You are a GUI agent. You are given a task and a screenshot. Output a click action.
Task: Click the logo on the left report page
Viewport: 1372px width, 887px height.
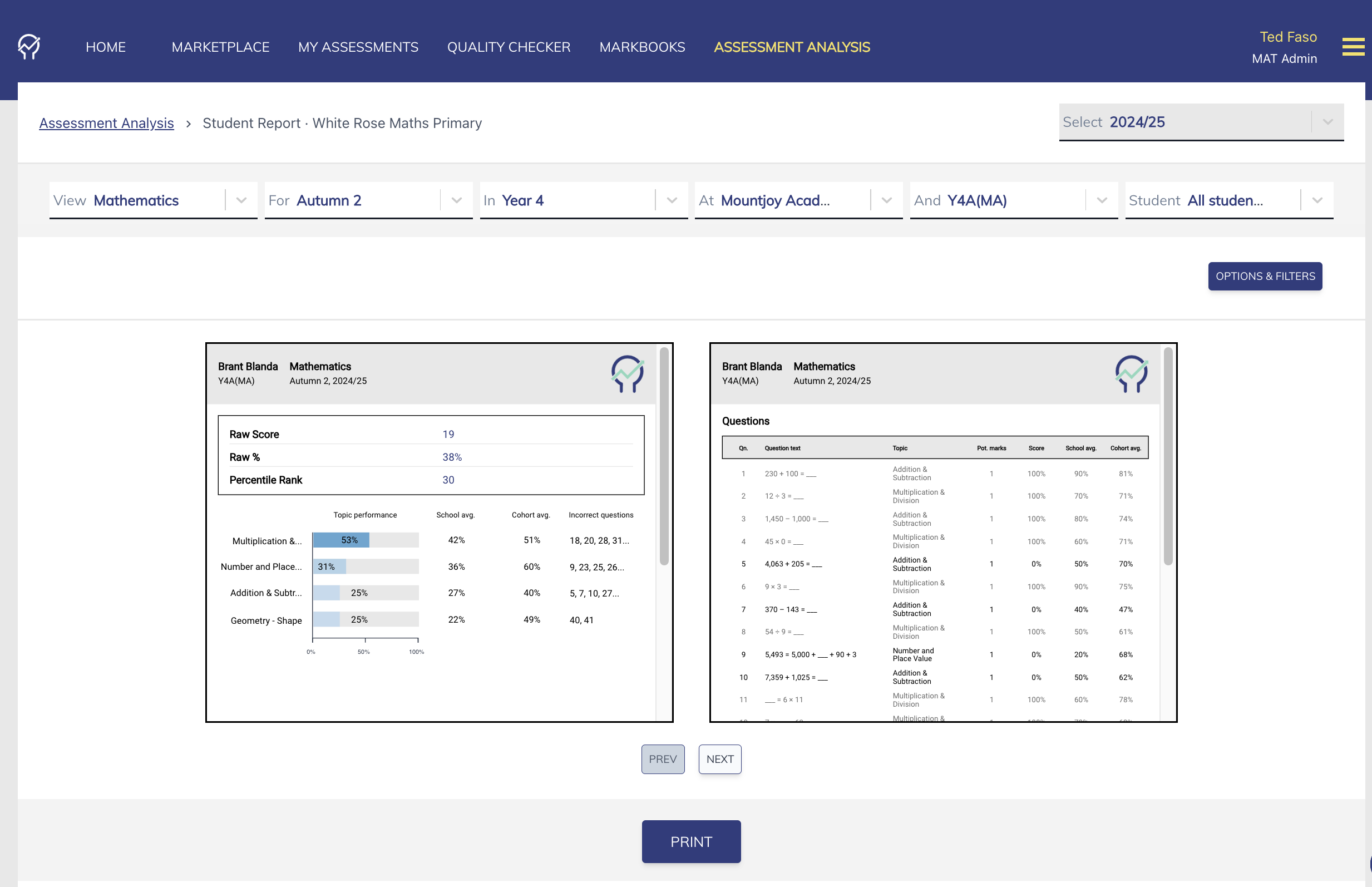point(627,374)
